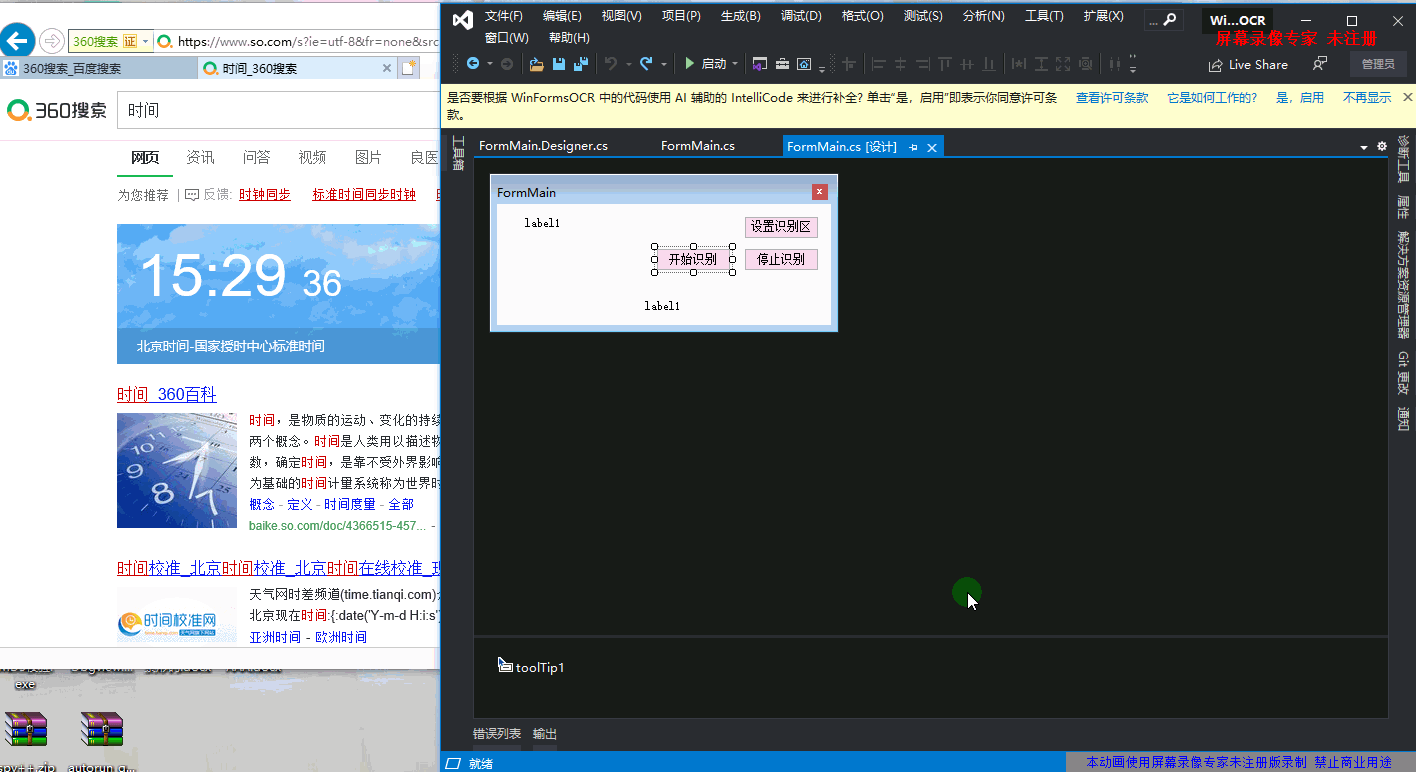Click the Align Rights layout icon

point(922,64)
